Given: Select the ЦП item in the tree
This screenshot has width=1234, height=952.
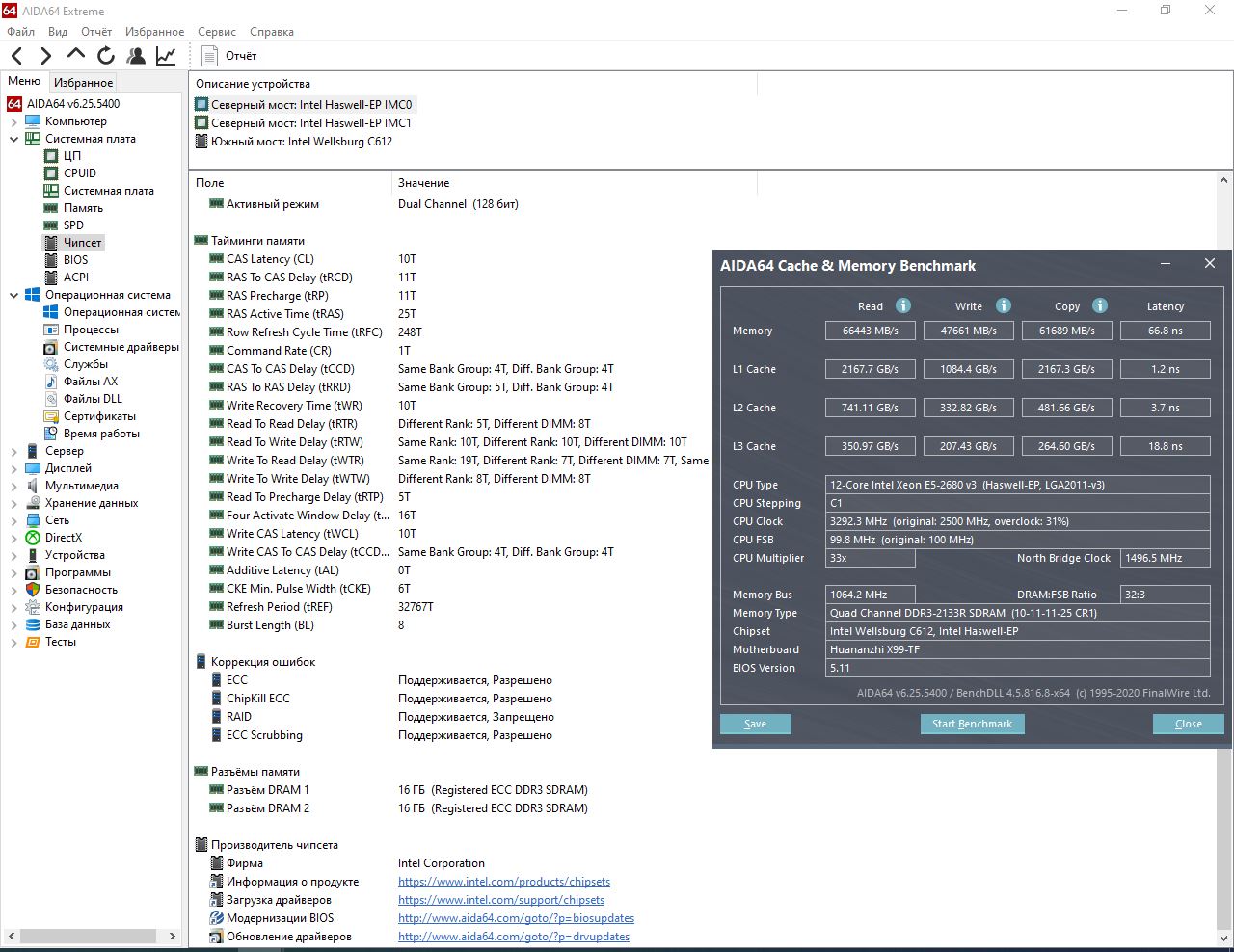Looking at the screenshot, I should click(72, 156).
